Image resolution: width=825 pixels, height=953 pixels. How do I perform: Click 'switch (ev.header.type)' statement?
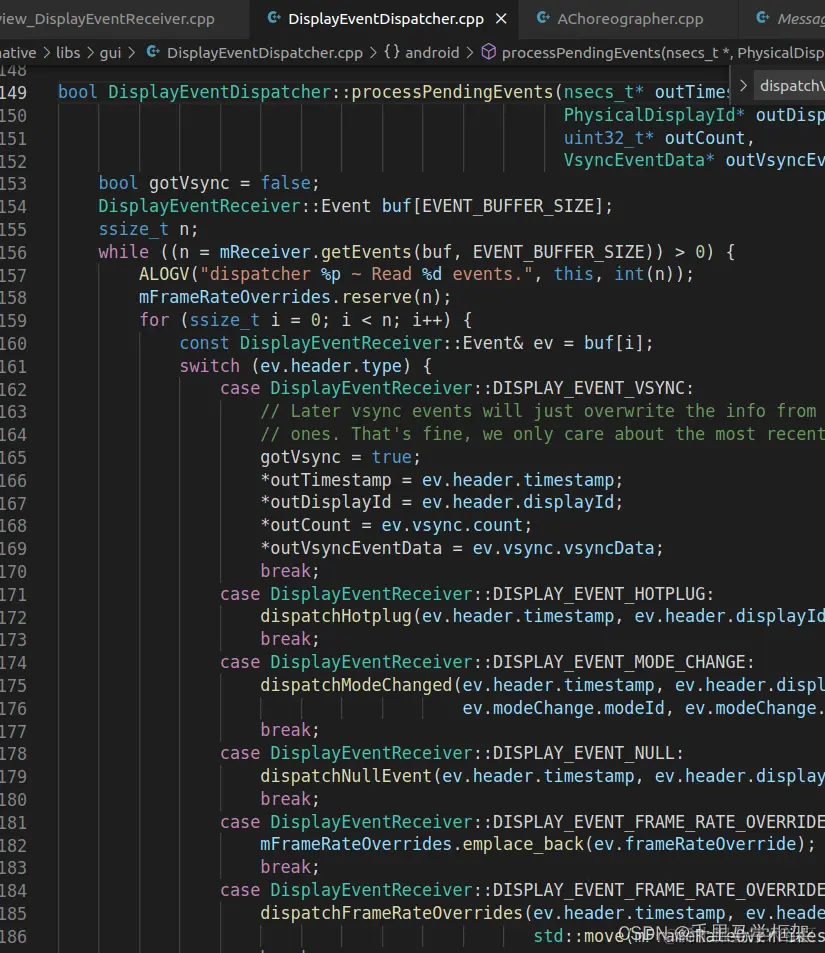pos(305,366)
